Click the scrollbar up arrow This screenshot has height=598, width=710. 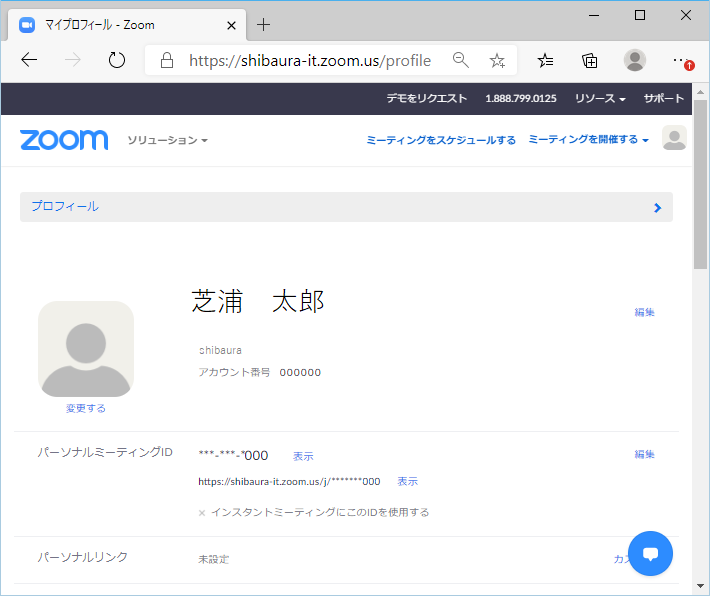(700, 91)
